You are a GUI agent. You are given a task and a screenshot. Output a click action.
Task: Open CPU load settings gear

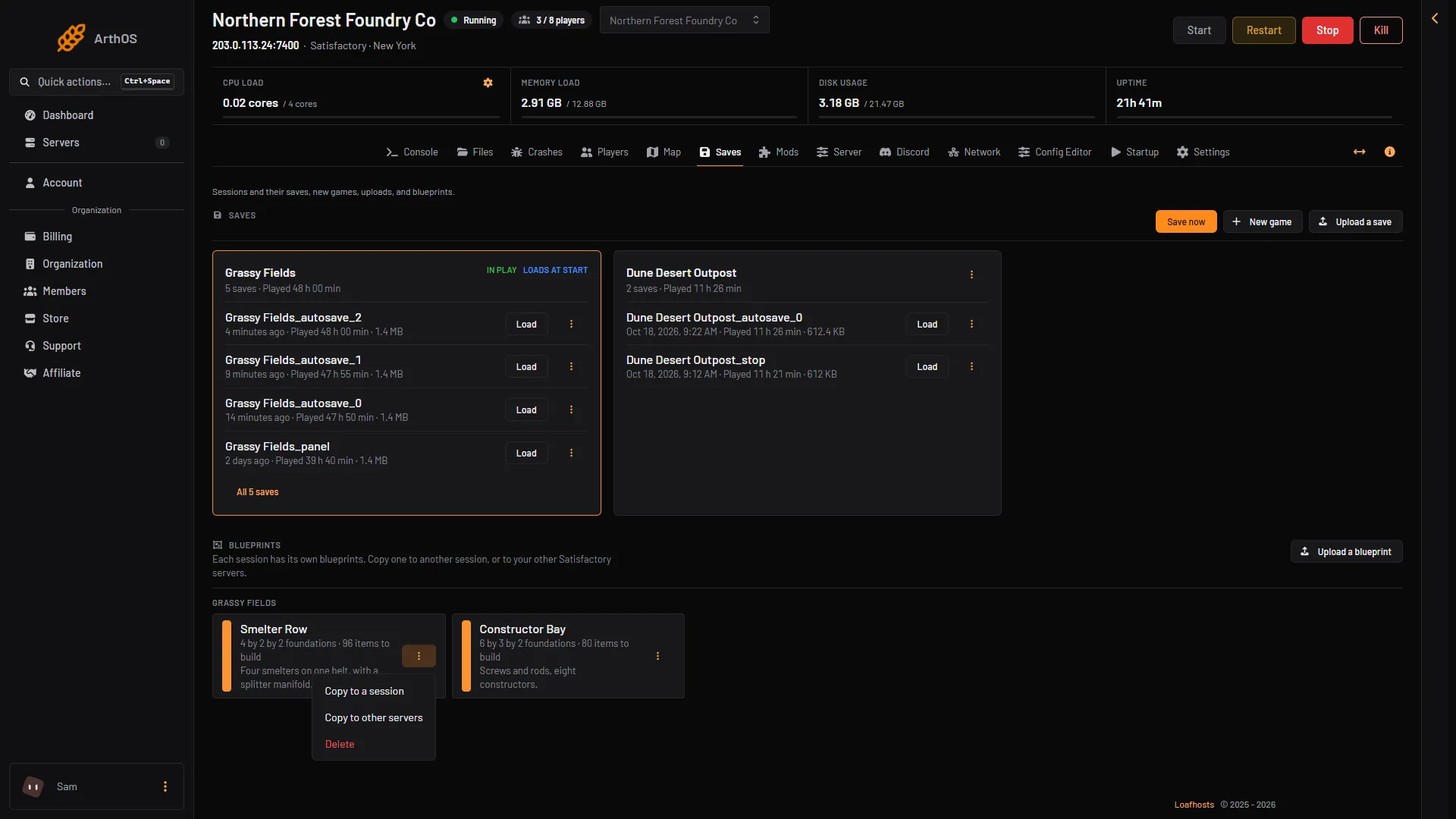(x=488, y=83)
